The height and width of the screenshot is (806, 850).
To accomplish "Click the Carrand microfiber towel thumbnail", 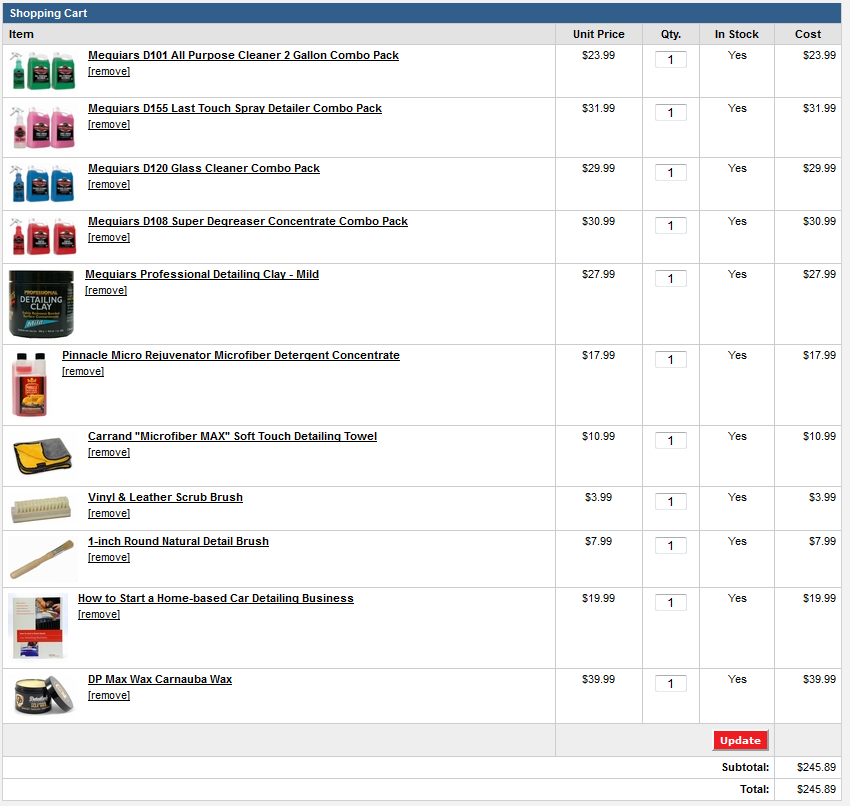I will 43,456.
